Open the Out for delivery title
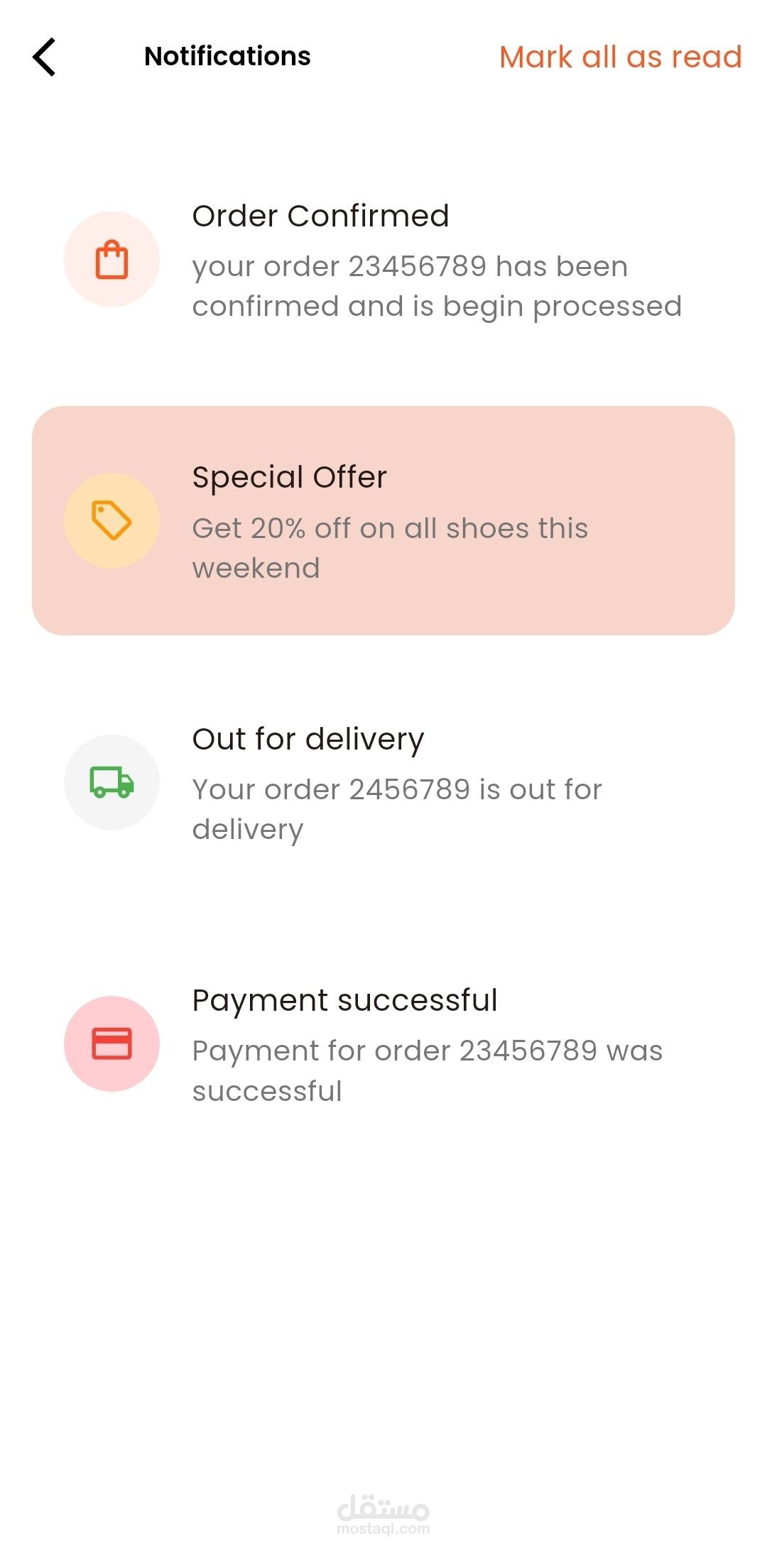The height and width of the screenshot is (1568, 767). (308, 739)
